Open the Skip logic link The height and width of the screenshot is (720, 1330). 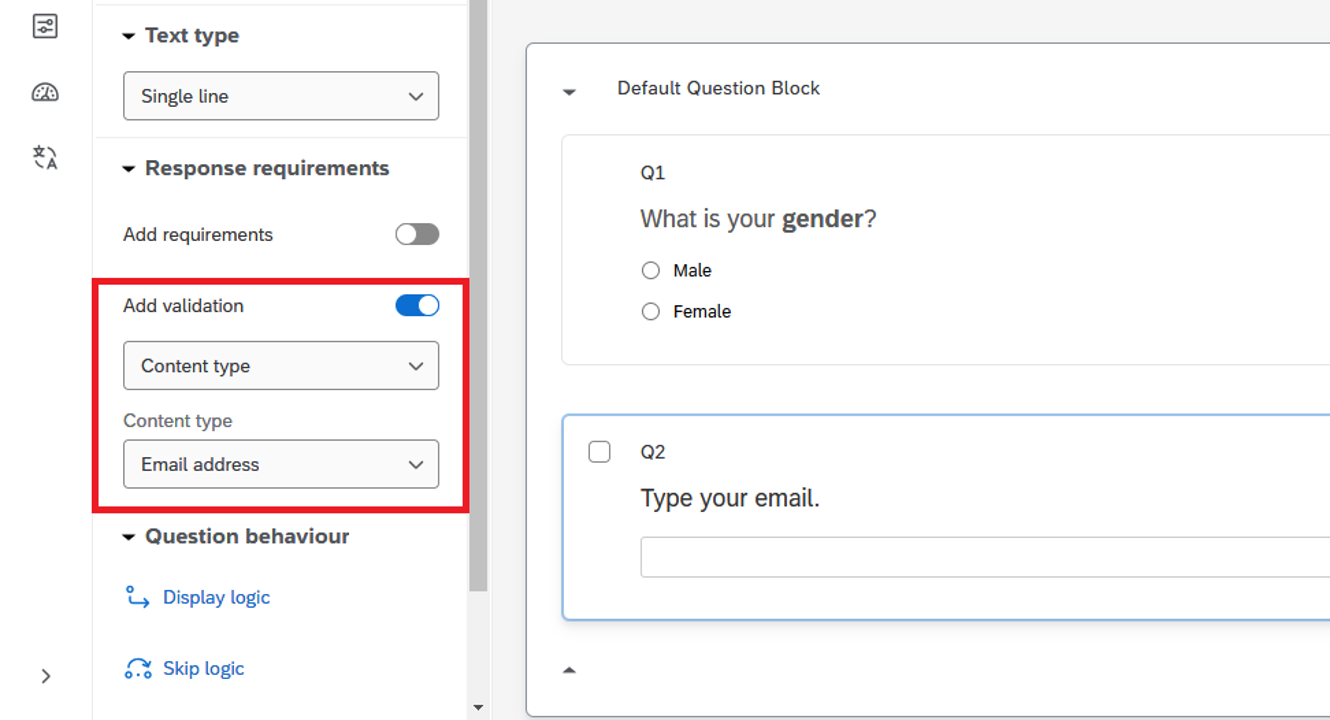[x=203, y=668]
